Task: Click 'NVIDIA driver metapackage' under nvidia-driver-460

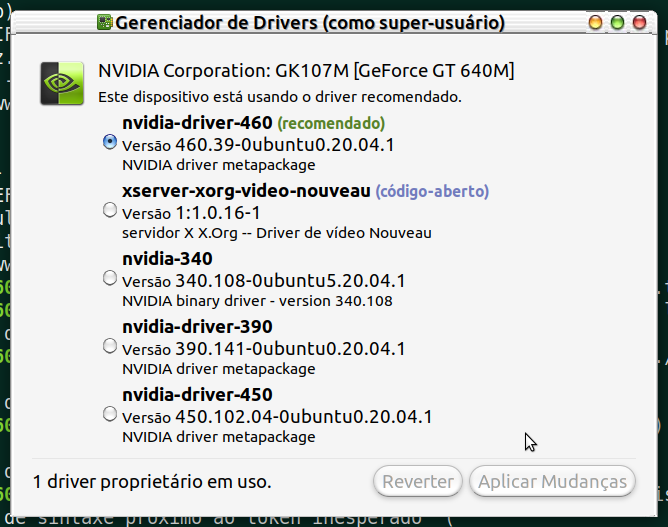Action: coord(219,165)
